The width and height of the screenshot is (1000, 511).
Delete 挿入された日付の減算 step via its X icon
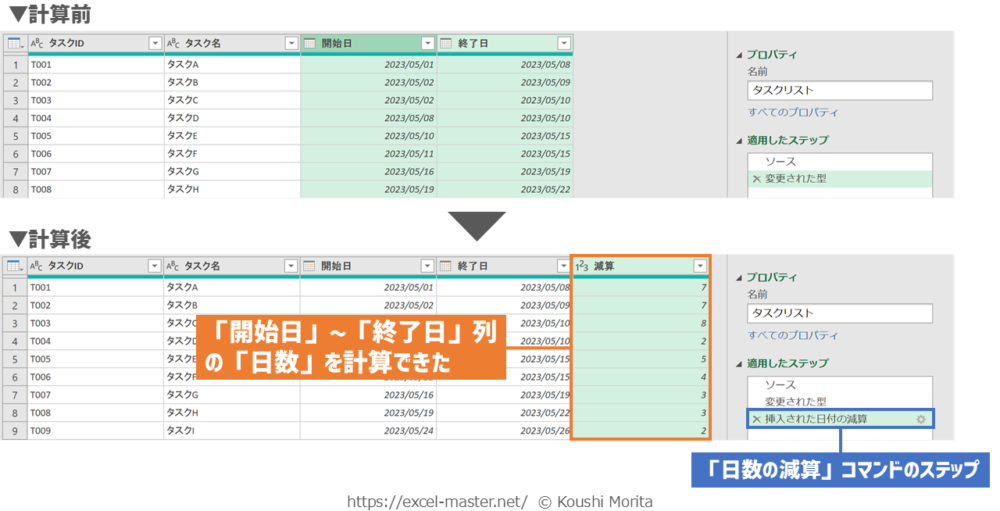point(756,419)
